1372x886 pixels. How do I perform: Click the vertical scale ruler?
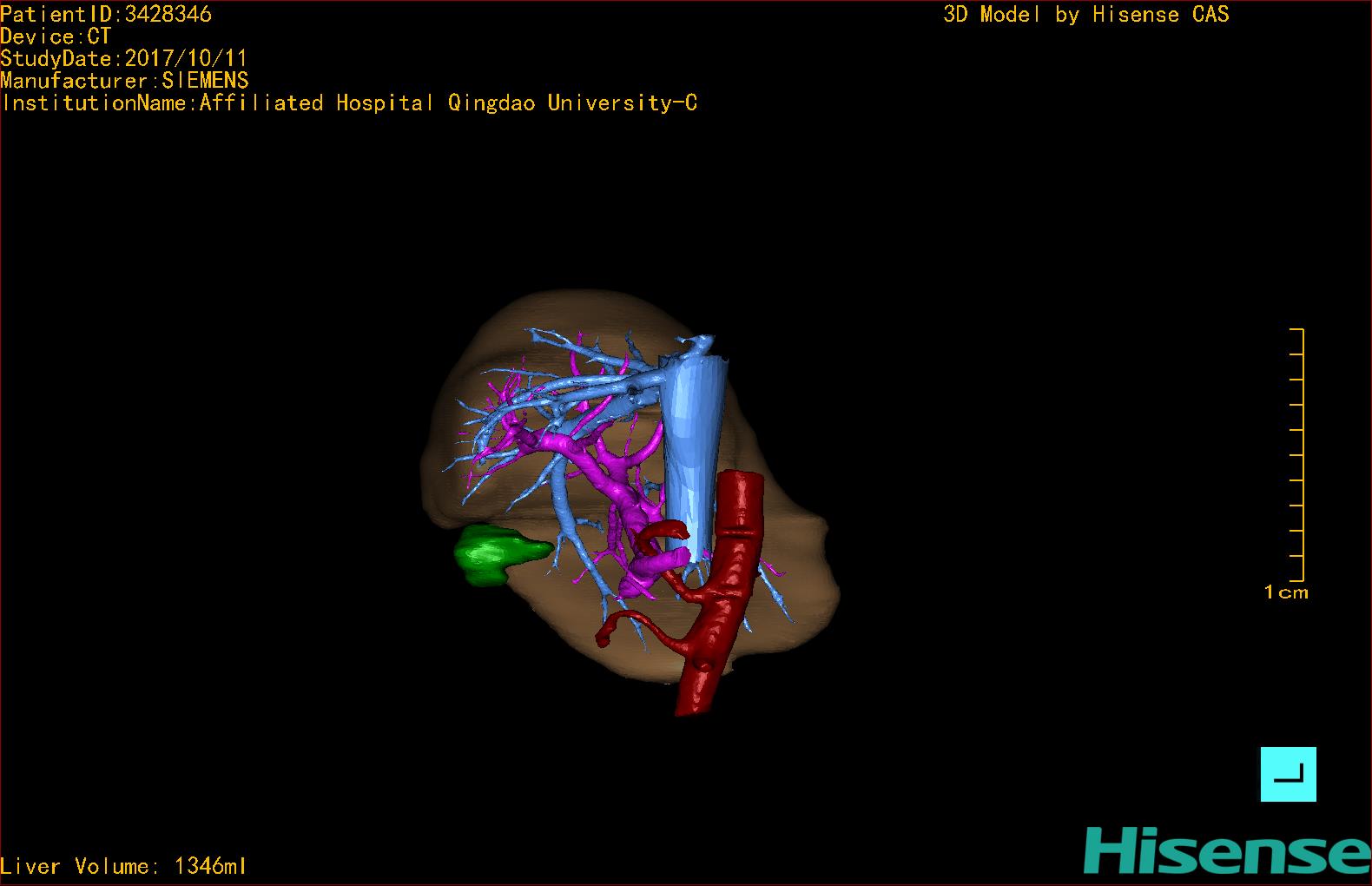pyautogui.click(x=1297, y=454)
